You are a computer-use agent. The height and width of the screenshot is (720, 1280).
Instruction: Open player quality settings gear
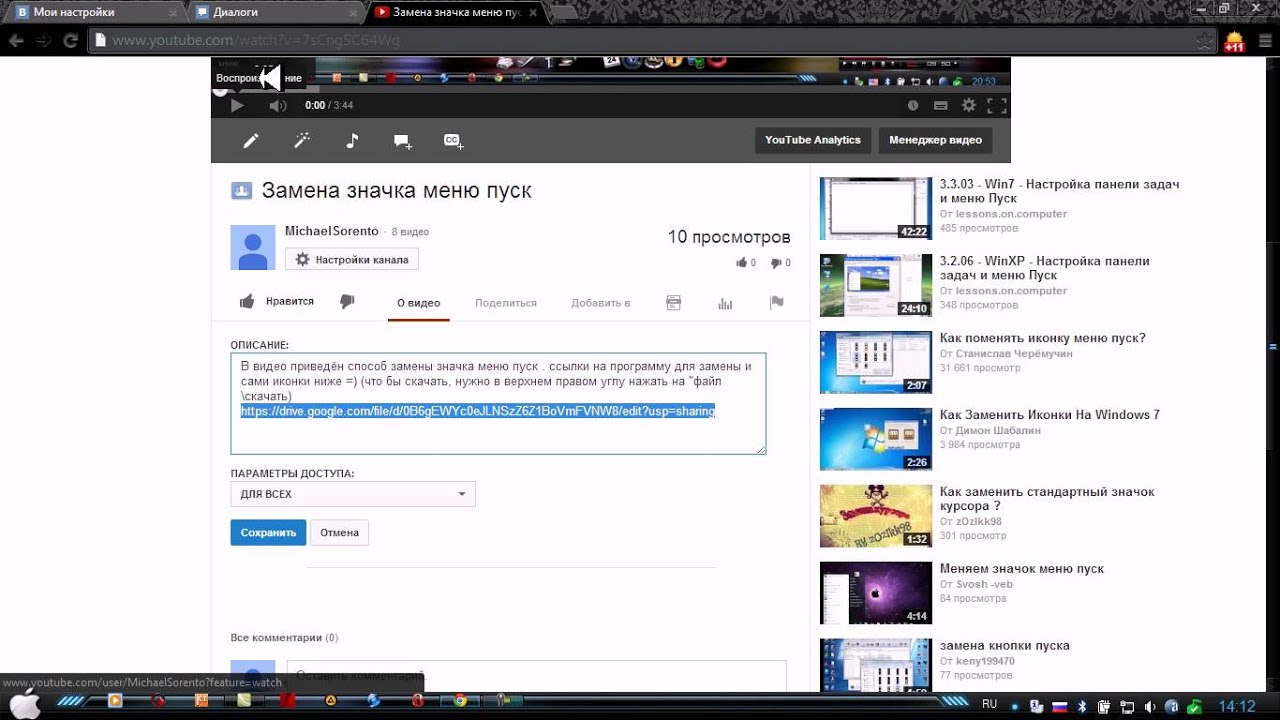coord(968,105)
